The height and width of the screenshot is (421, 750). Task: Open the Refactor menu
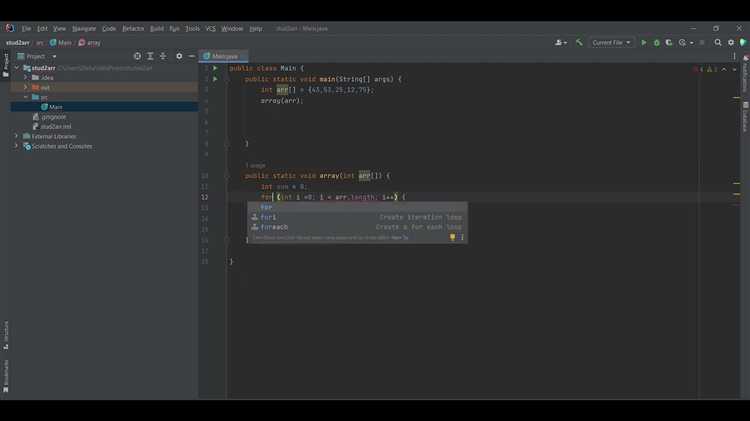(x=133, y=29)
